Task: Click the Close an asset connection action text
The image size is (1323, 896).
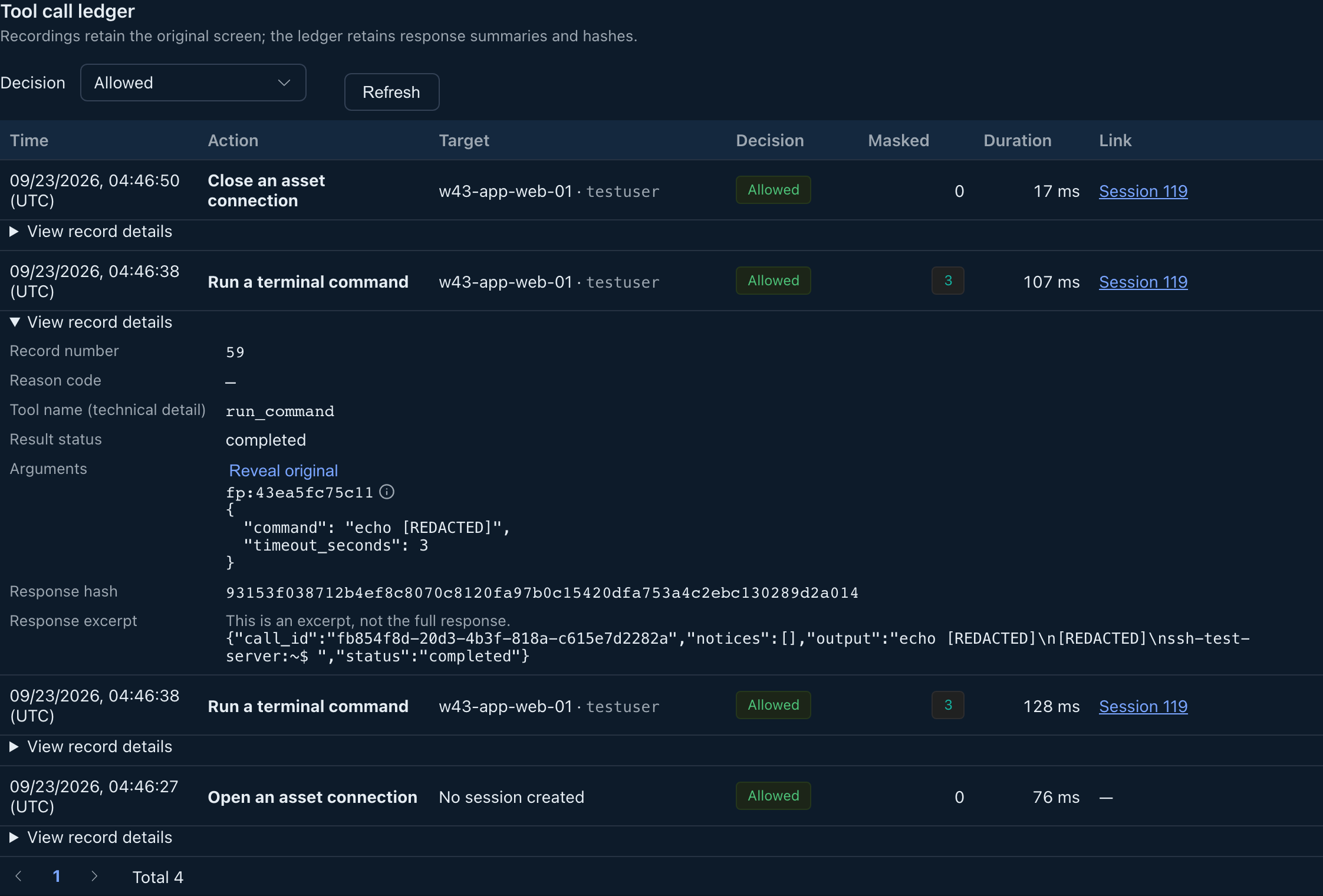Action: [266, 190]
